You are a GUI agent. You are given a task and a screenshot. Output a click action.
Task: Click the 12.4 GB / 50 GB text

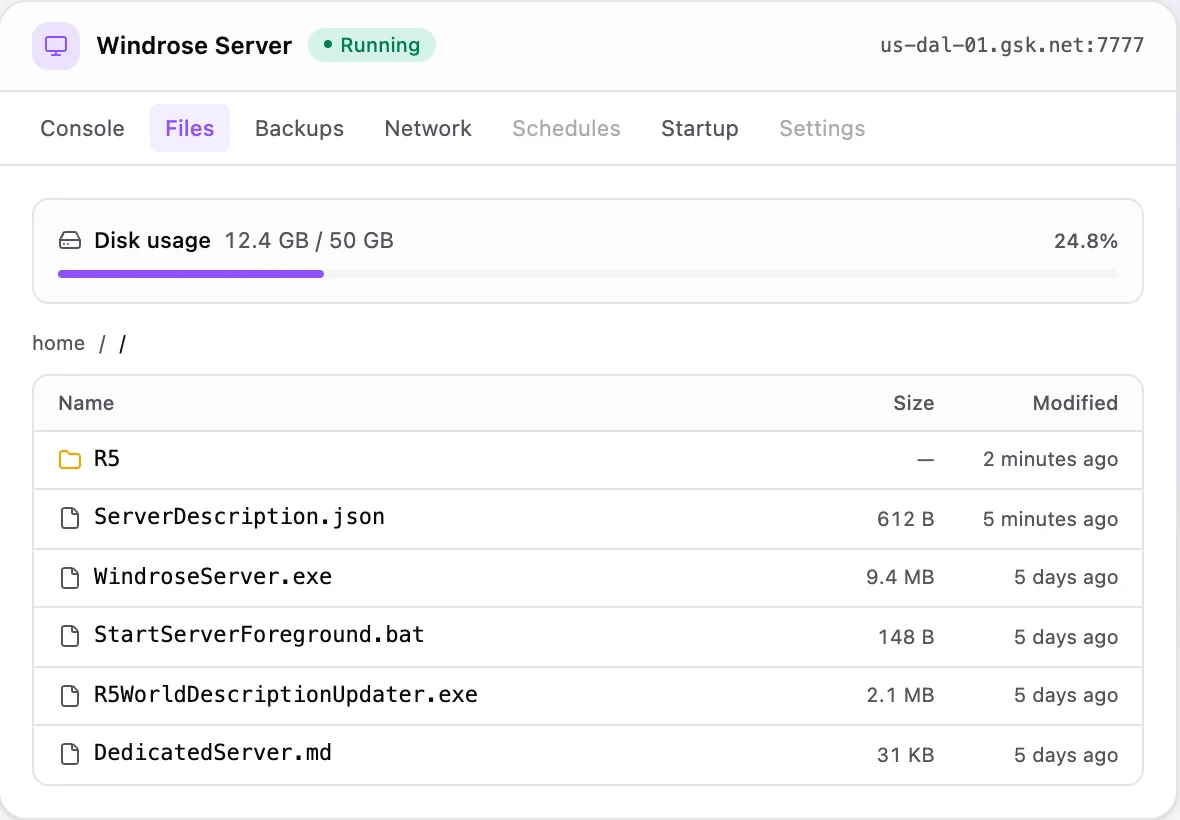[x=309, y=241]
